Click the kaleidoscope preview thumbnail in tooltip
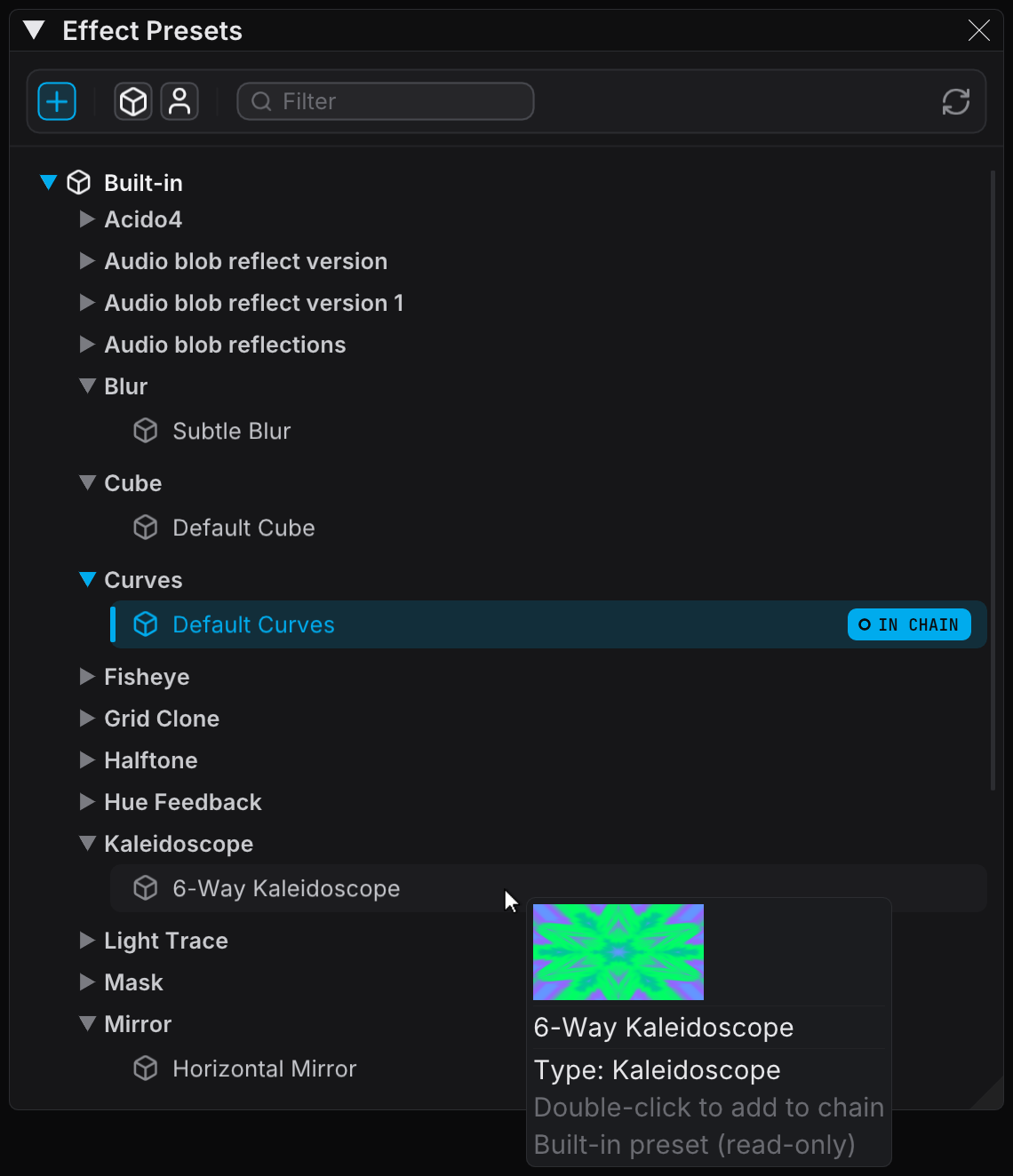The height and width of the screenshot is (1176, 1013). (x=618, y=952)
